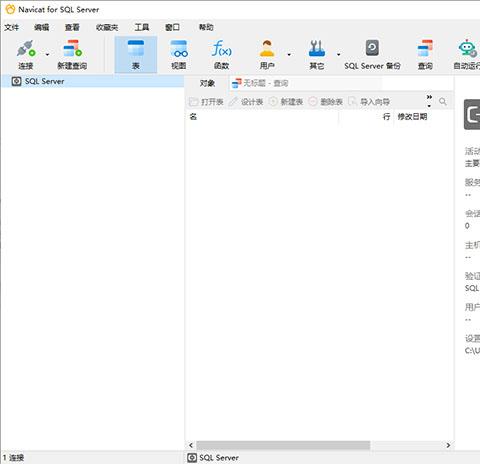Click the 名 column header
The width and height of the screenshot is (480, 464).
point(193,117)
